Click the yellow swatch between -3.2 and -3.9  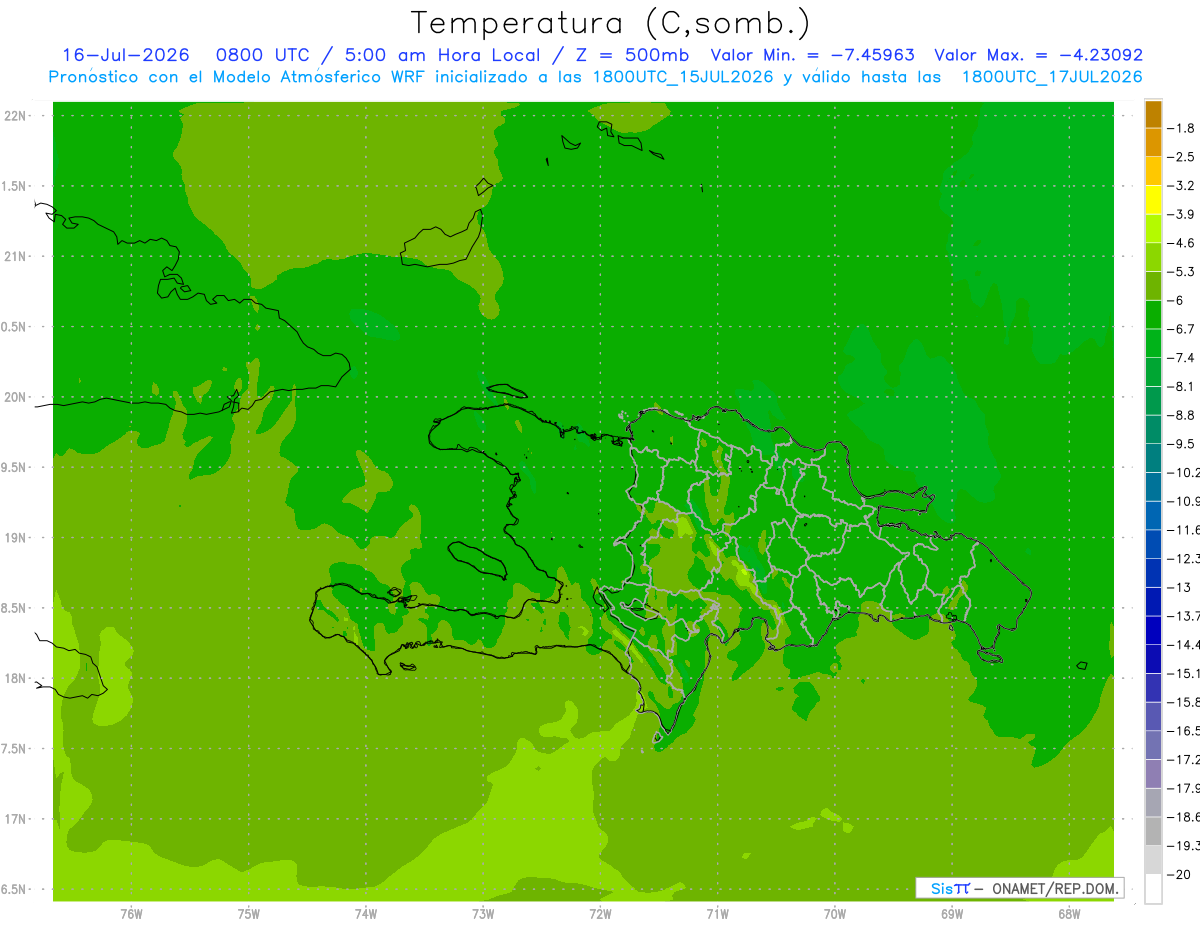tap(1153, 200)
